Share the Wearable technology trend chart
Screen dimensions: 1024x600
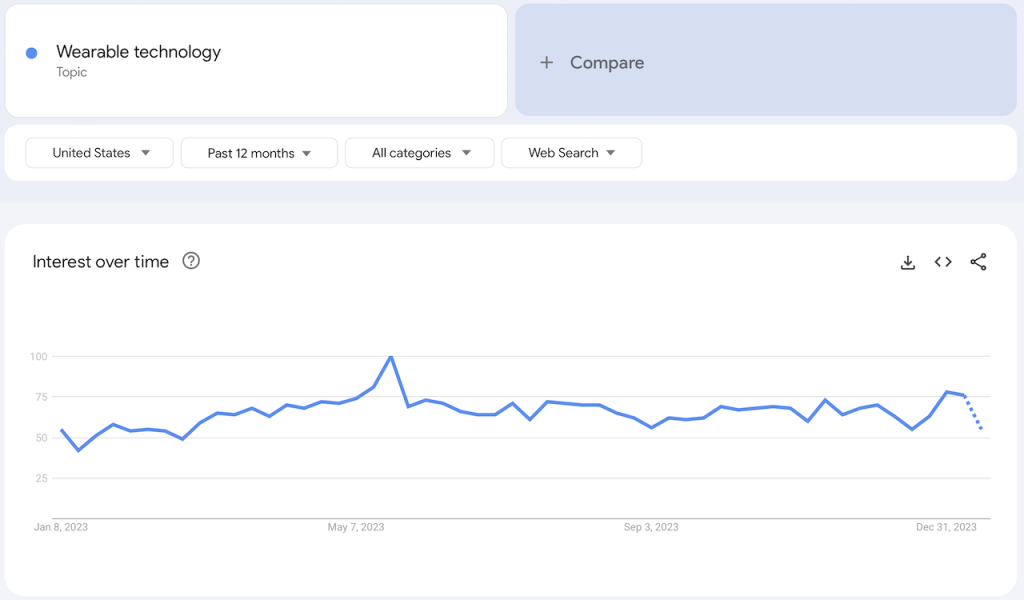[x=978, y=262]
